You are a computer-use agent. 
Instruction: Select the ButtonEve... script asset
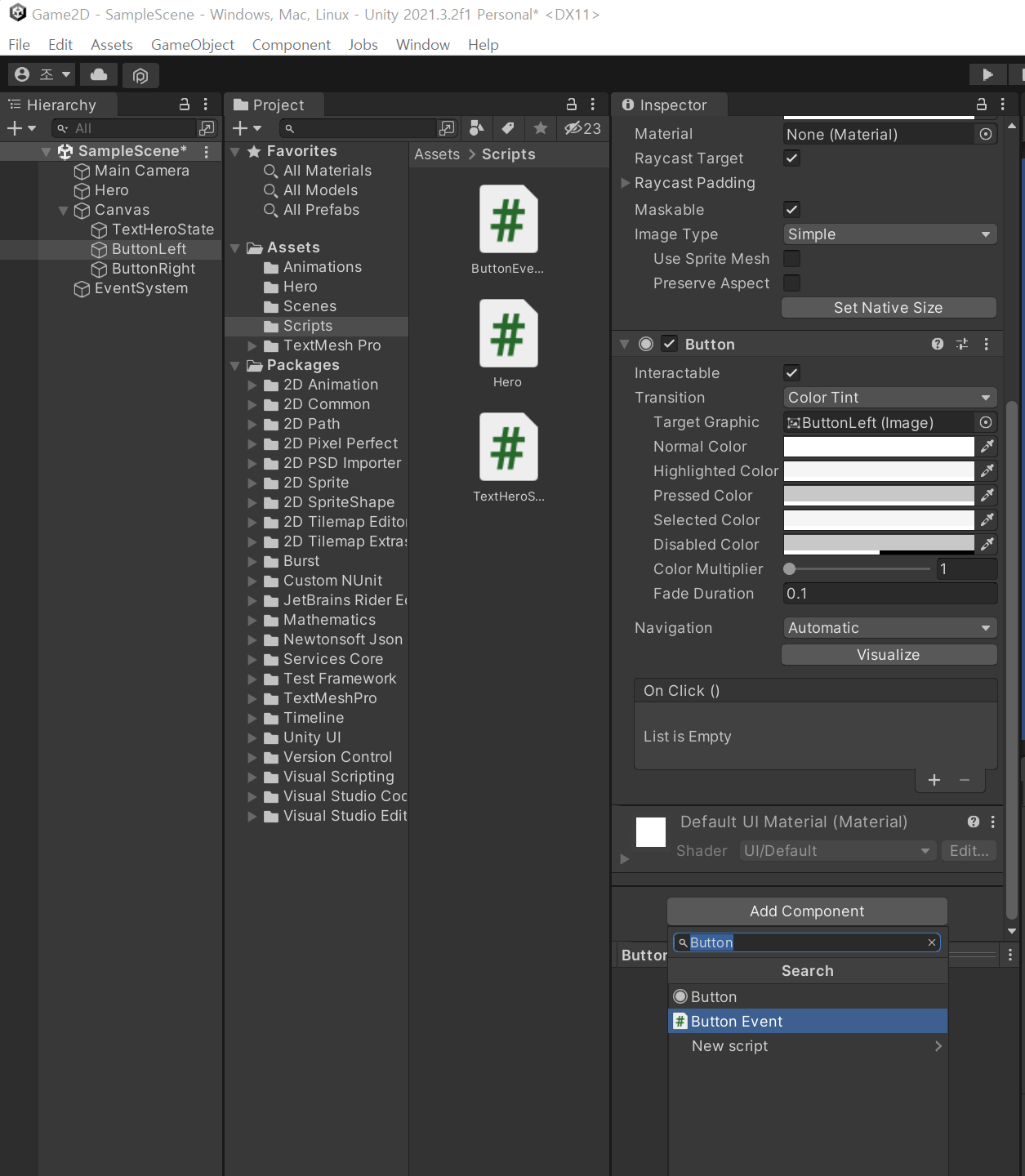pyautogui.click(x=508, y=230)
